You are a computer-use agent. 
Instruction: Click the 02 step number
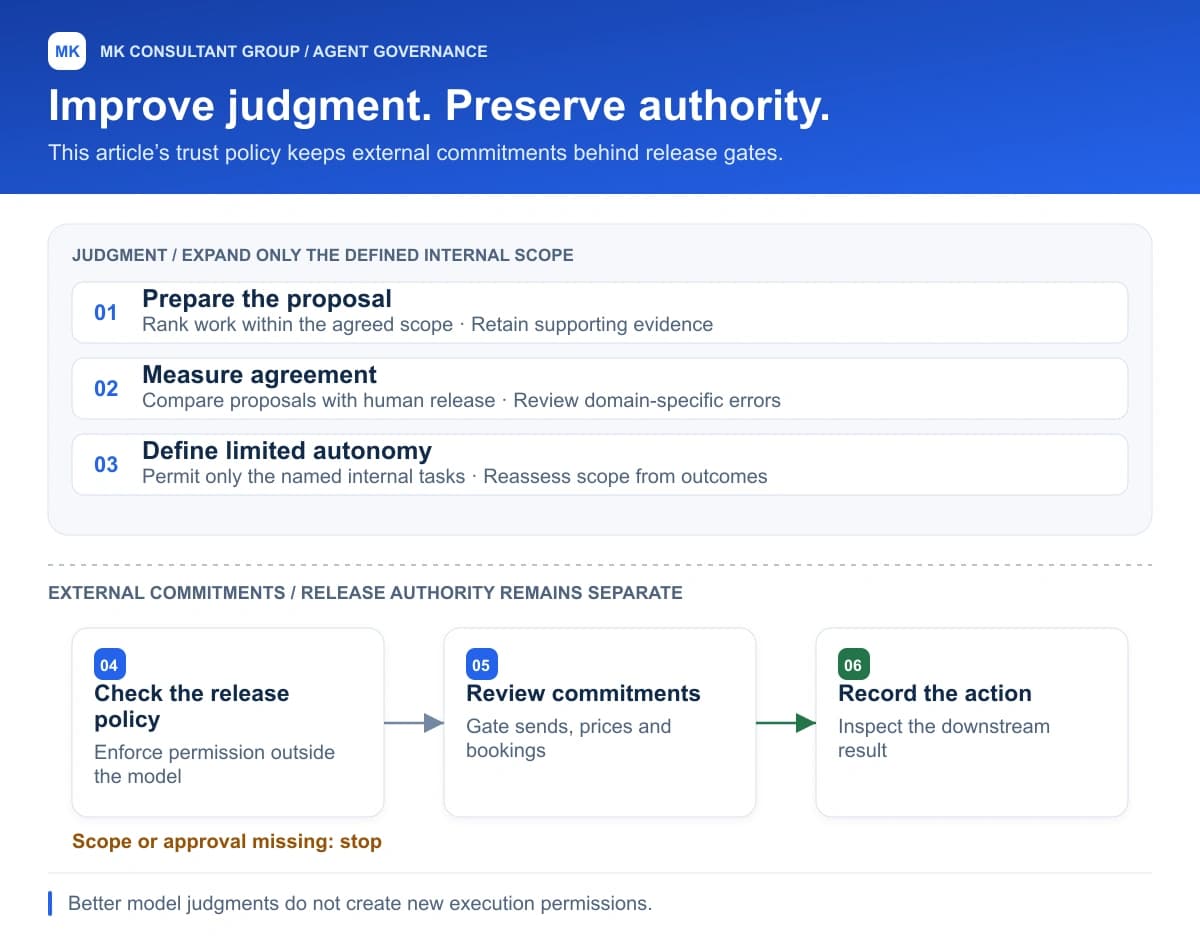pos(106,389)
